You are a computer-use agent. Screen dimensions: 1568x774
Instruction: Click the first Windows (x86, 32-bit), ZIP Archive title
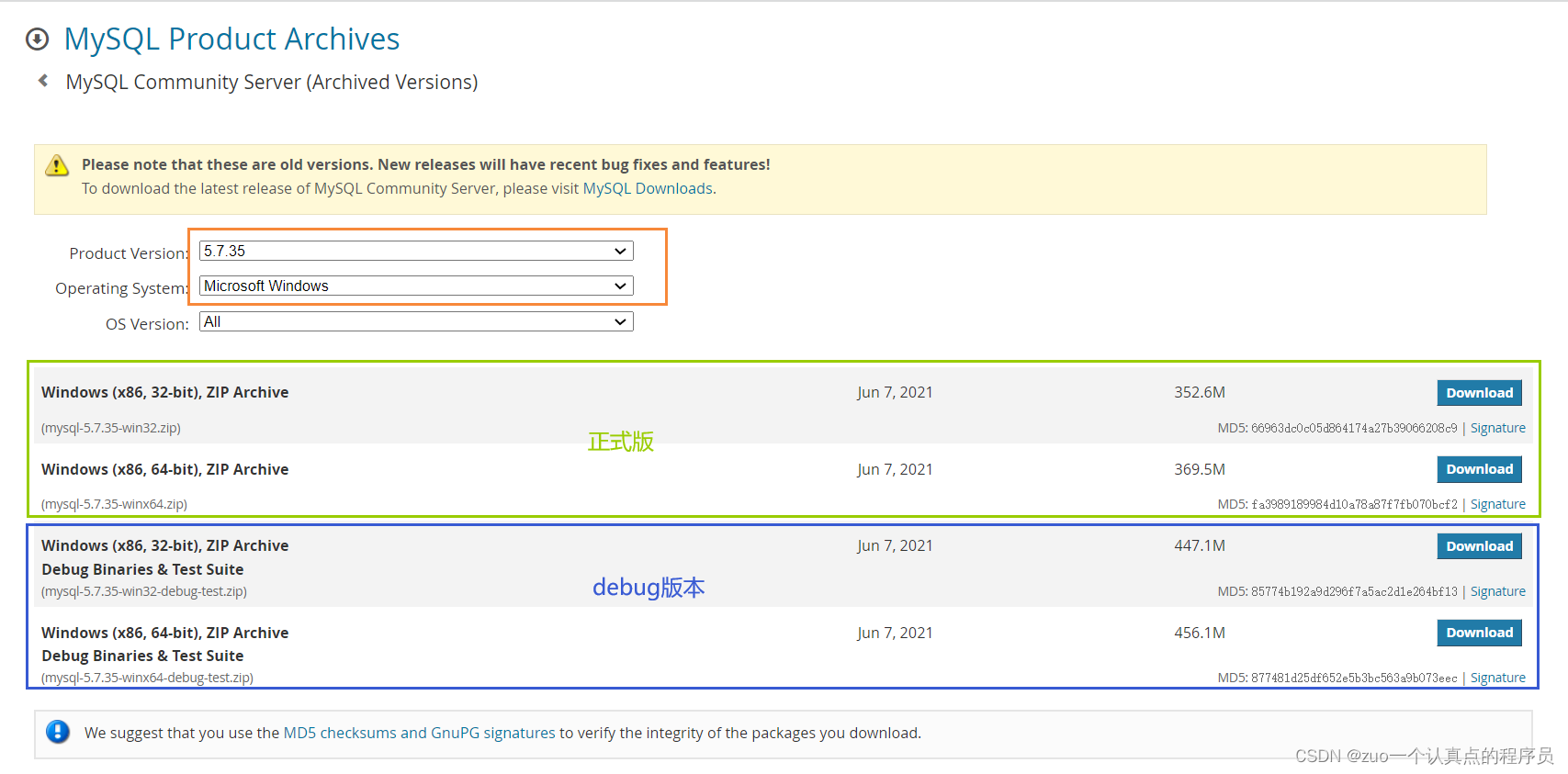[x=165, y=392]
